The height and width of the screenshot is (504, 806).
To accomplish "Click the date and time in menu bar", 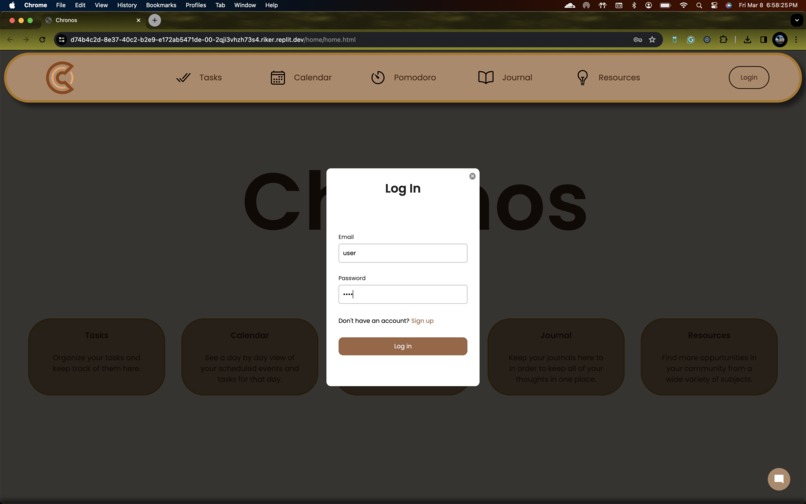I will tap(768, 5).
